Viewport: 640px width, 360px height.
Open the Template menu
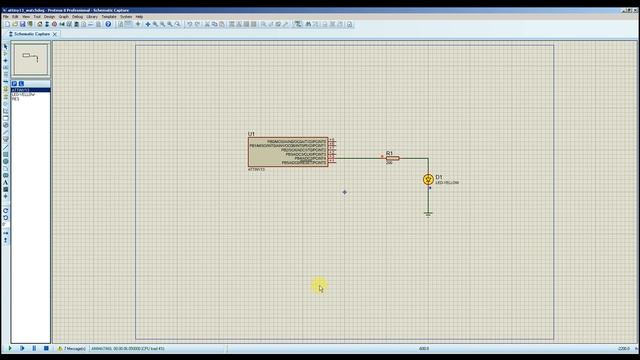pos(109,17)
